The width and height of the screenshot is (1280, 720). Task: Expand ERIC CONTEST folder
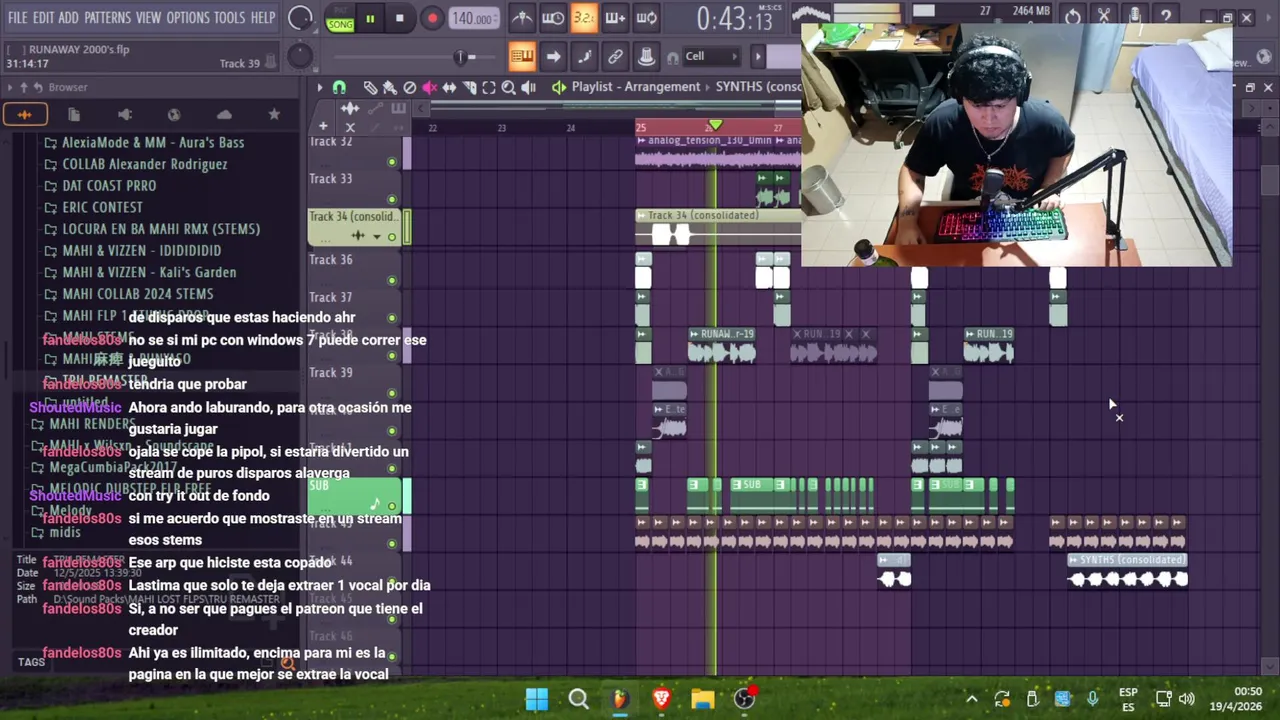(x=94, y=207)
